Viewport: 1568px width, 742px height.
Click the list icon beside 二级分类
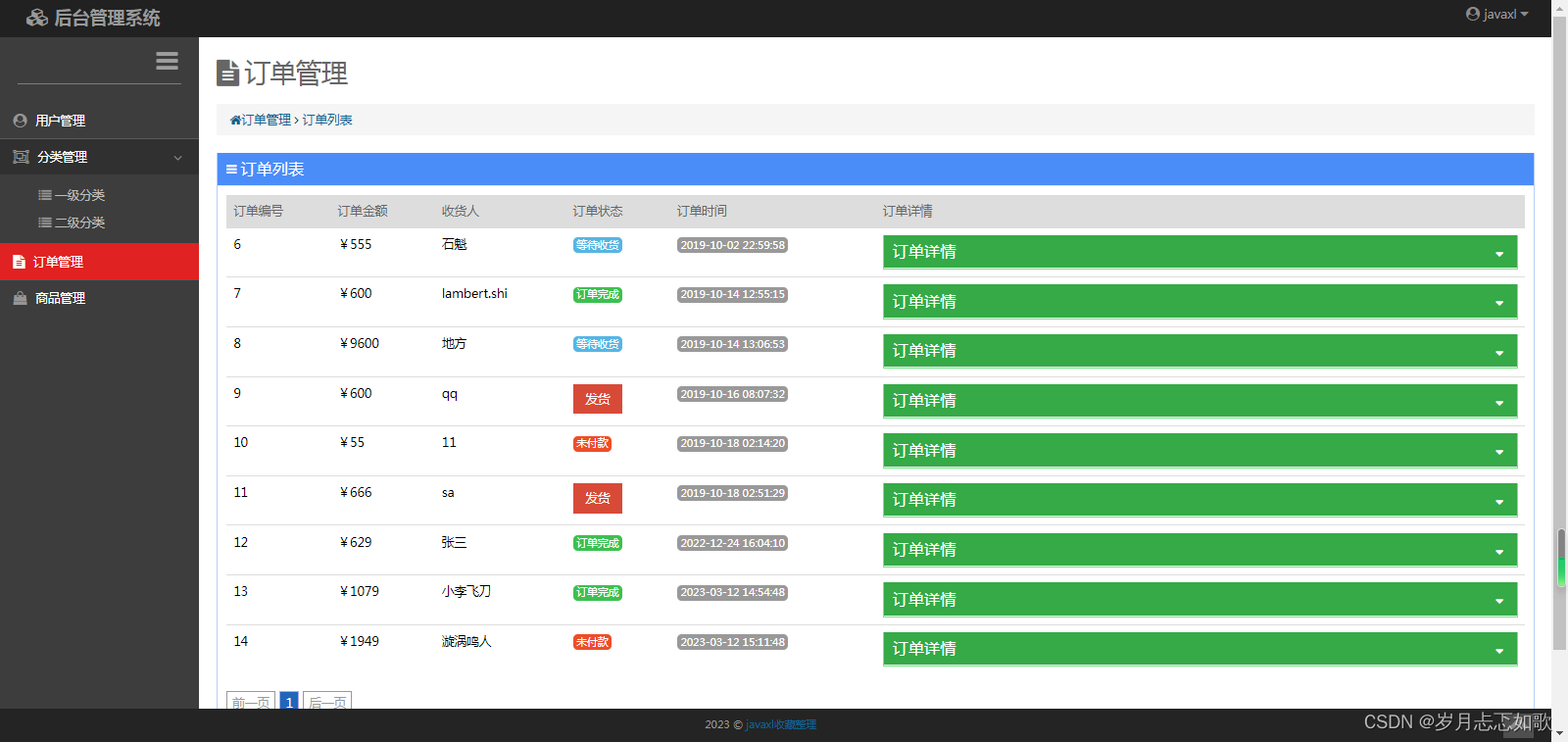pos(45,223)
